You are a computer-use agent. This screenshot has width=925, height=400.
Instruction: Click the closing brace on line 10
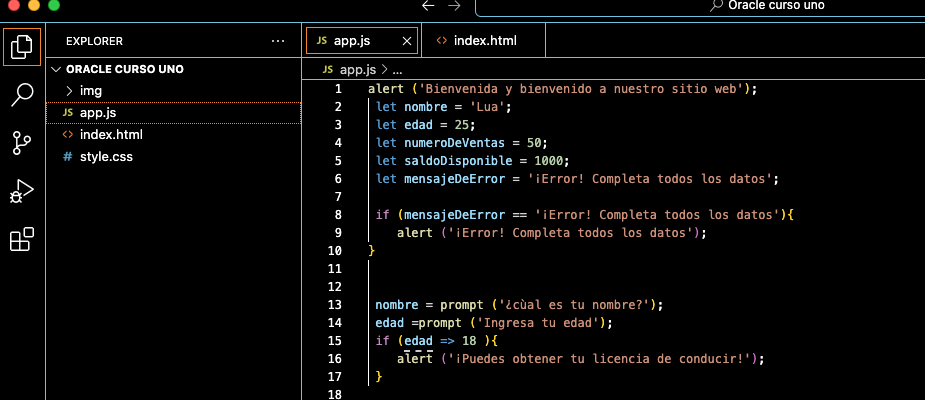pos(372,251)
